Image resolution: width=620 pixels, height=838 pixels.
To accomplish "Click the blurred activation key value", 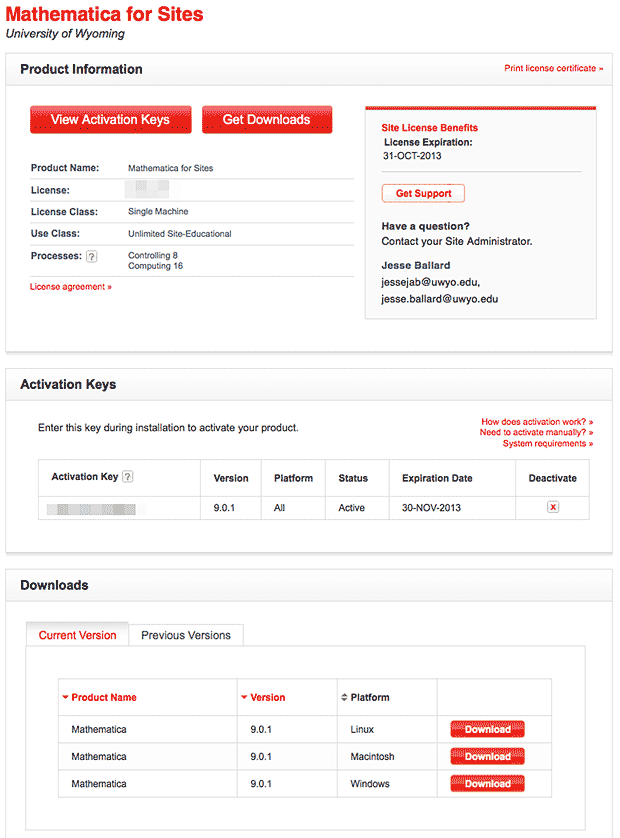I will point(91,509).
